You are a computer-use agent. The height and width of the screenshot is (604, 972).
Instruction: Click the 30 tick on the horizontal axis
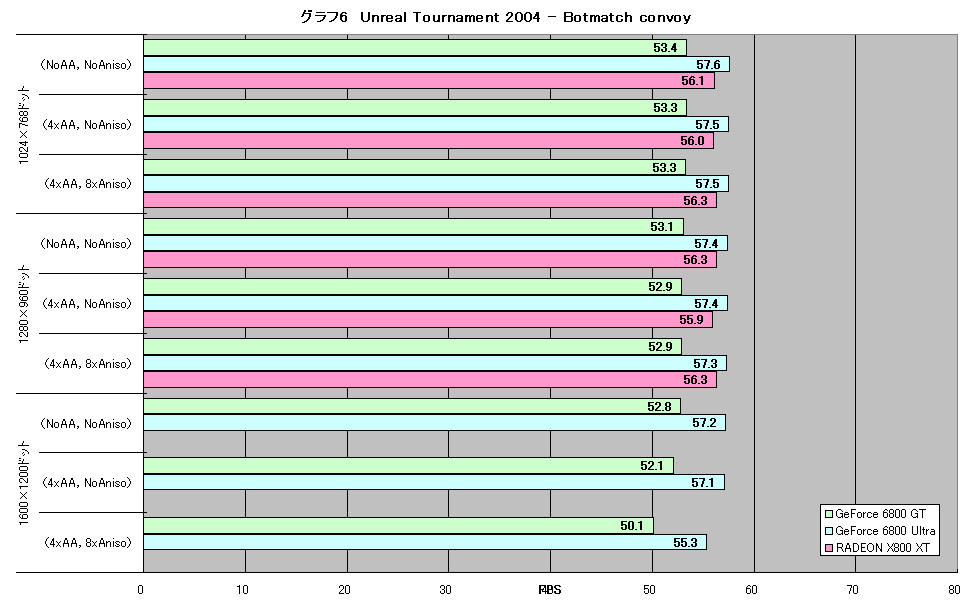(446, 590)
